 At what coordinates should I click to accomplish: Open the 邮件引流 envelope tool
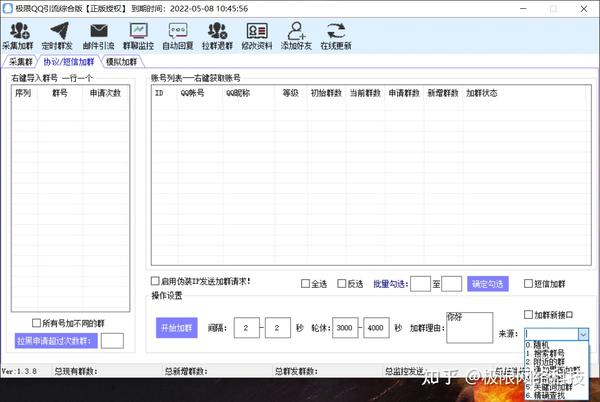tap(99, 36)
